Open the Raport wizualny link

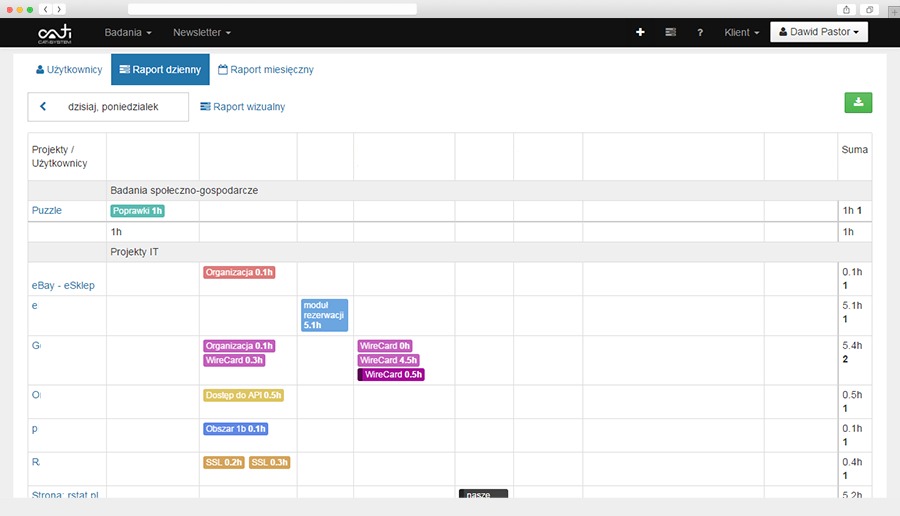(x=242, y=107)
